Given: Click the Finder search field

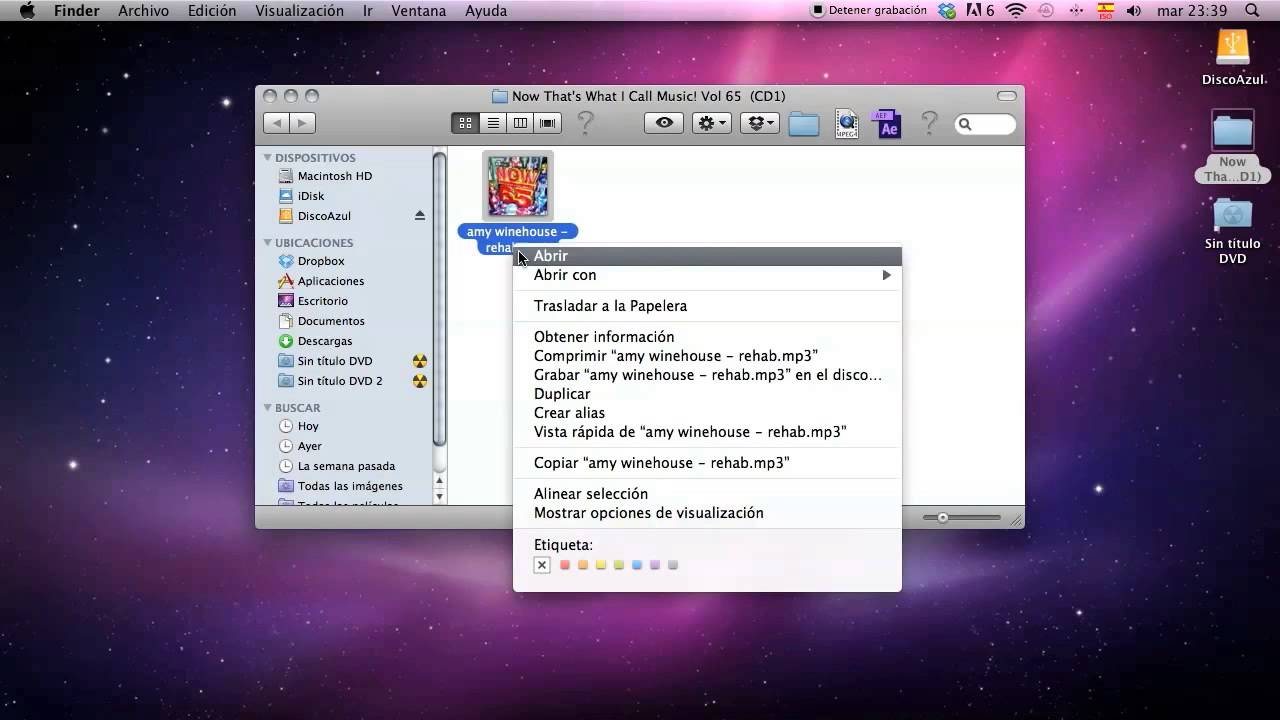Looking at the screenshot, I should pyautogui.click(x=985, y=124).
